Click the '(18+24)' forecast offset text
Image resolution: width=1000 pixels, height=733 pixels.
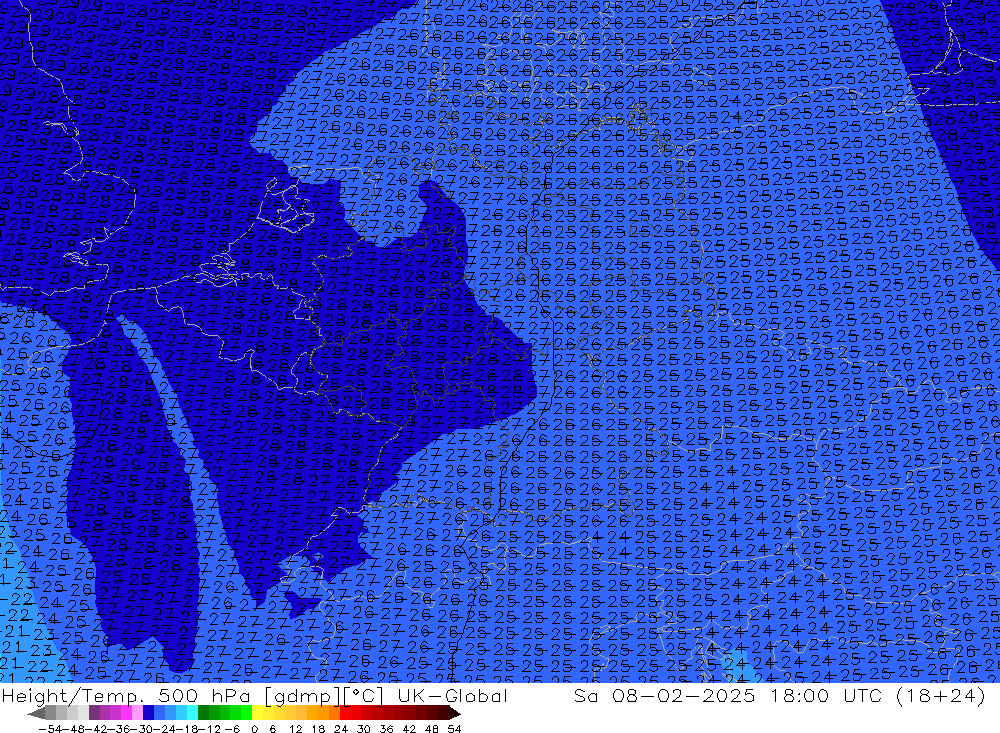(x=941, y=696)
